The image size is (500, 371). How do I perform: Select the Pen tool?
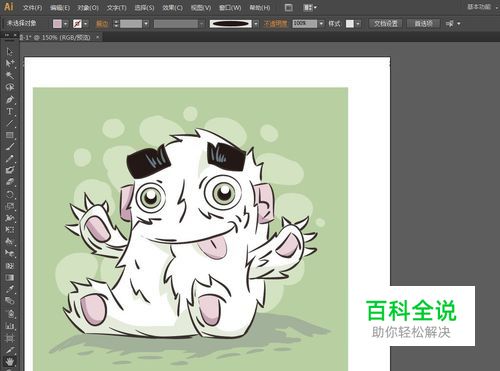click(9, 99)
